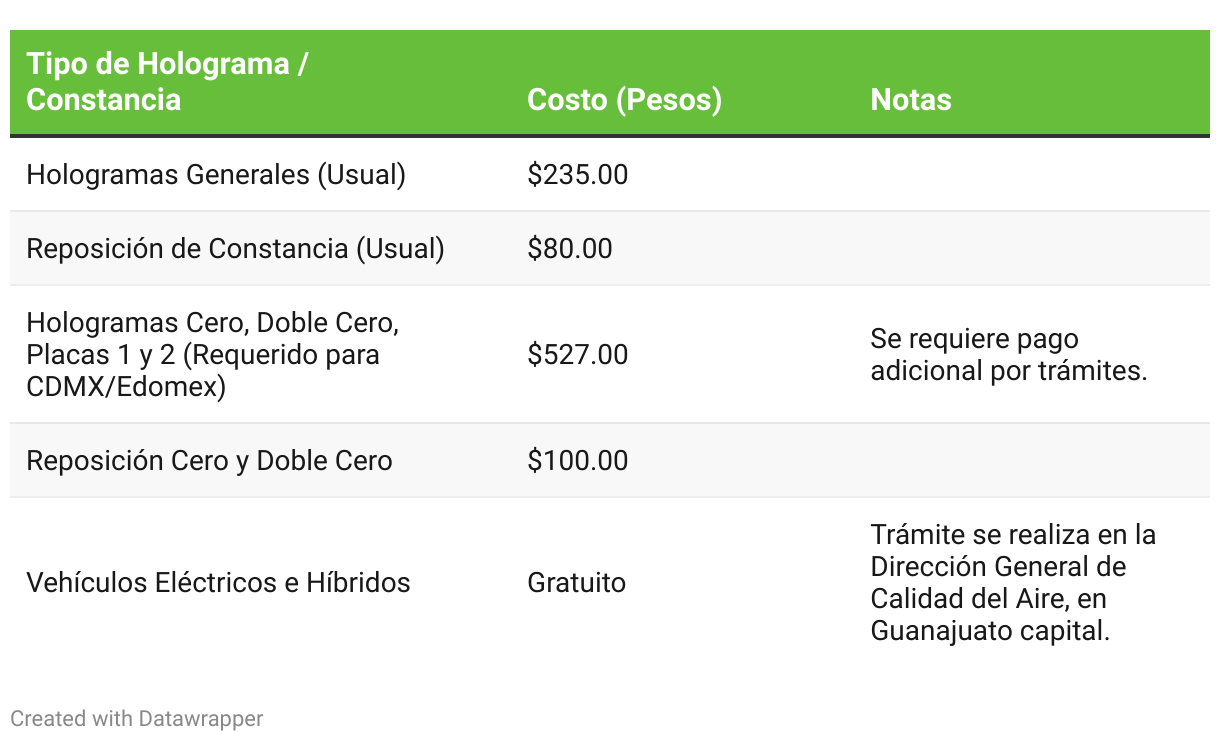Viewport: 1220px width, 742px height.
Task: Click the 'Guanajuato capital.' text in the notes
Action: point(990,631)
